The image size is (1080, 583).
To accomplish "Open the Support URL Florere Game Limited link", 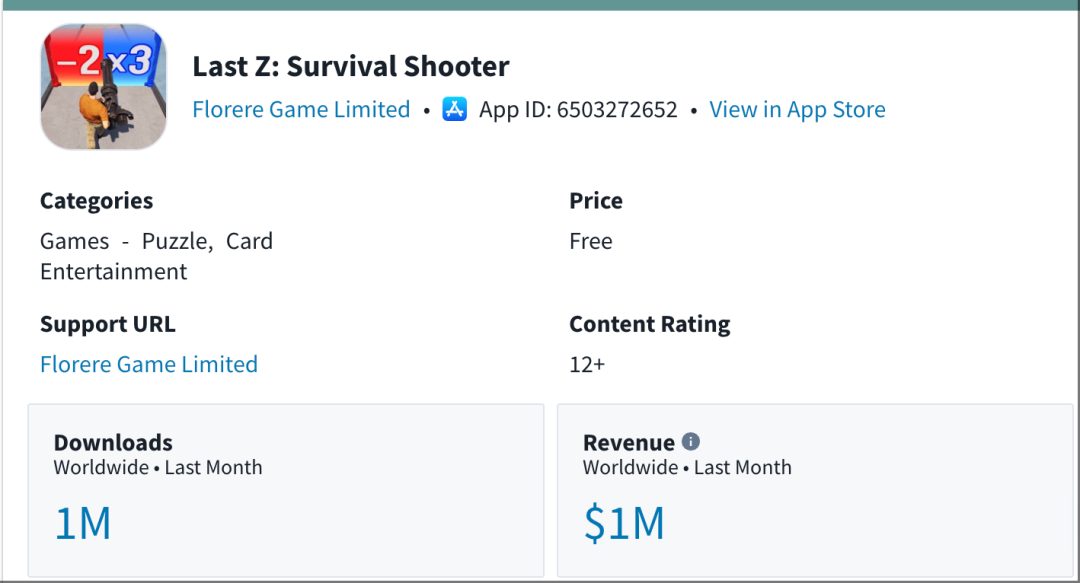I will click(149, 364).
